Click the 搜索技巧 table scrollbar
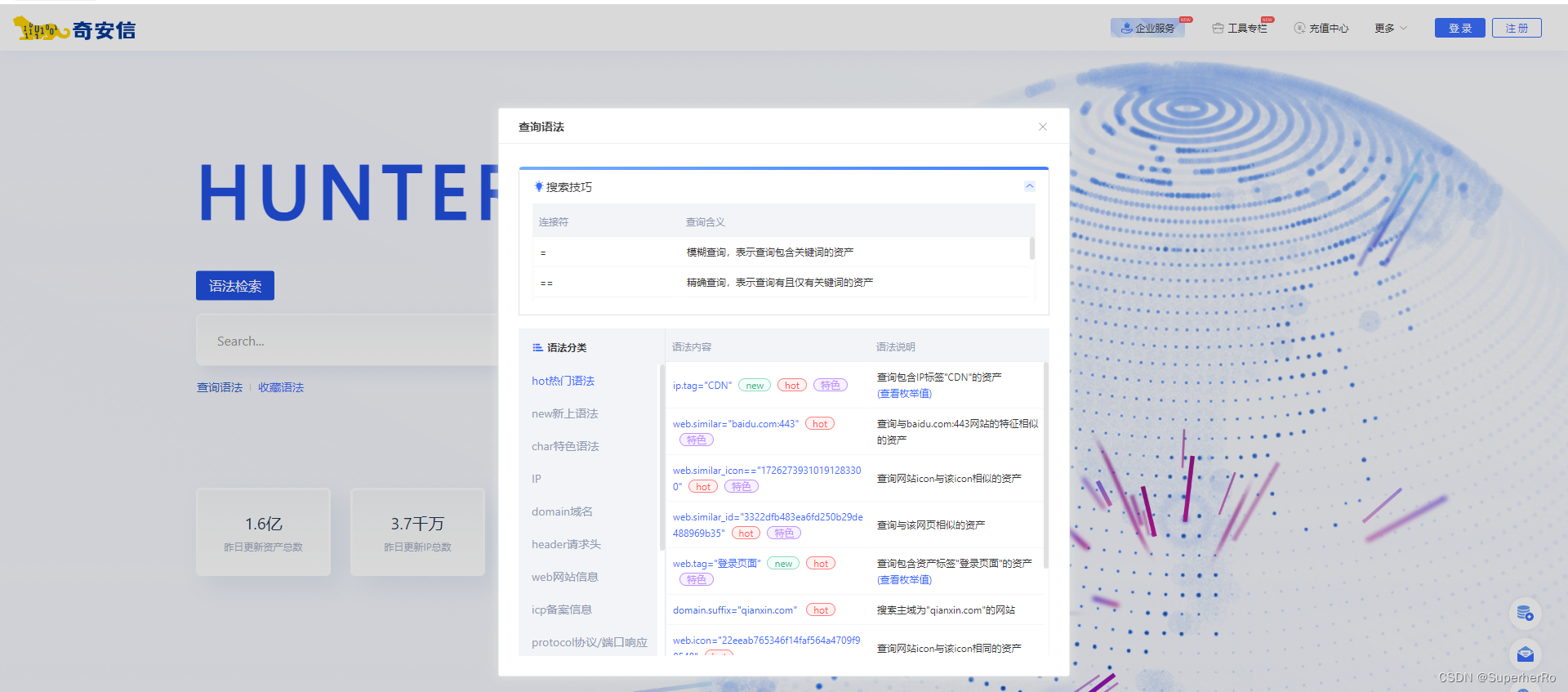Screen dimensions: 1568x692 pyautogui.click(x=1032, y=248)
